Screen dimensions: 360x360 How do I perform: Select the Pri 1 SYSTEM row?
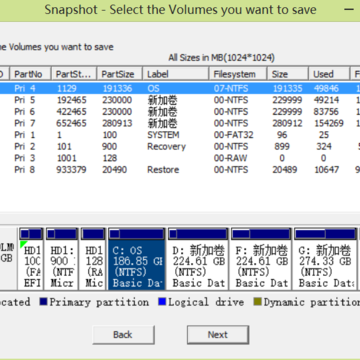(180, 135)
